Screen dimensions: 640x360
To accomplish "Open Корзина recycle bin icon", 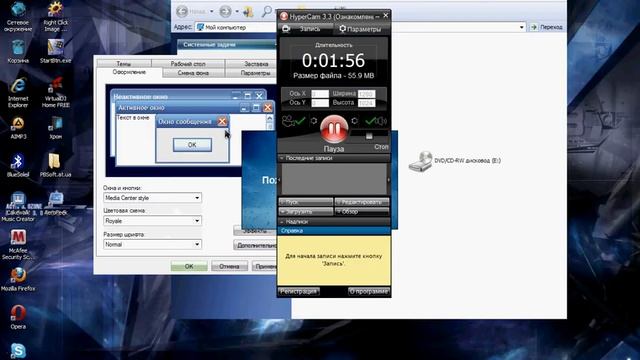I will click(18, 52).
